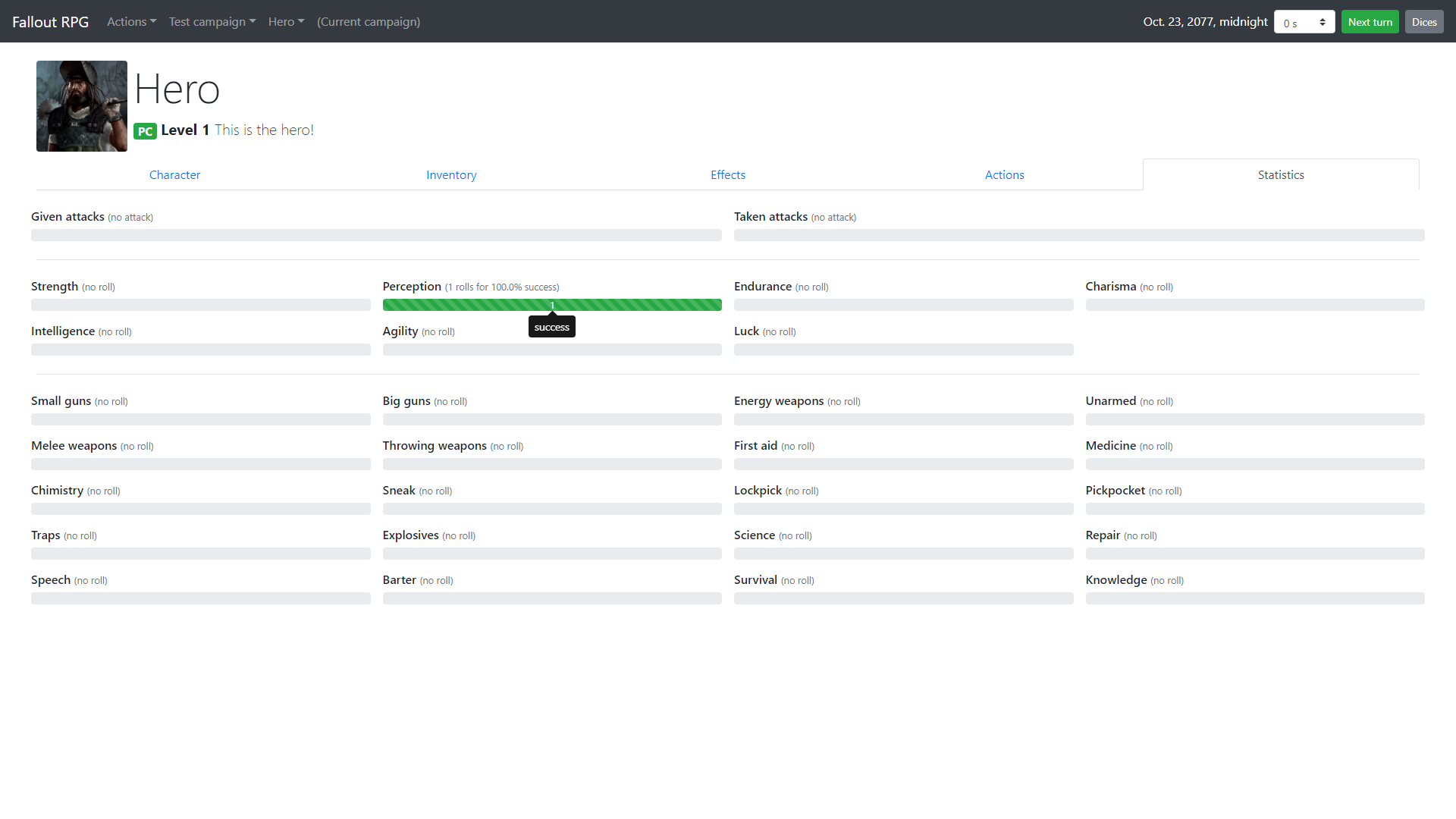Open the Actions dropdown in navbar
The width and height of the screenshot is (1456, 819).
(131, 22)
